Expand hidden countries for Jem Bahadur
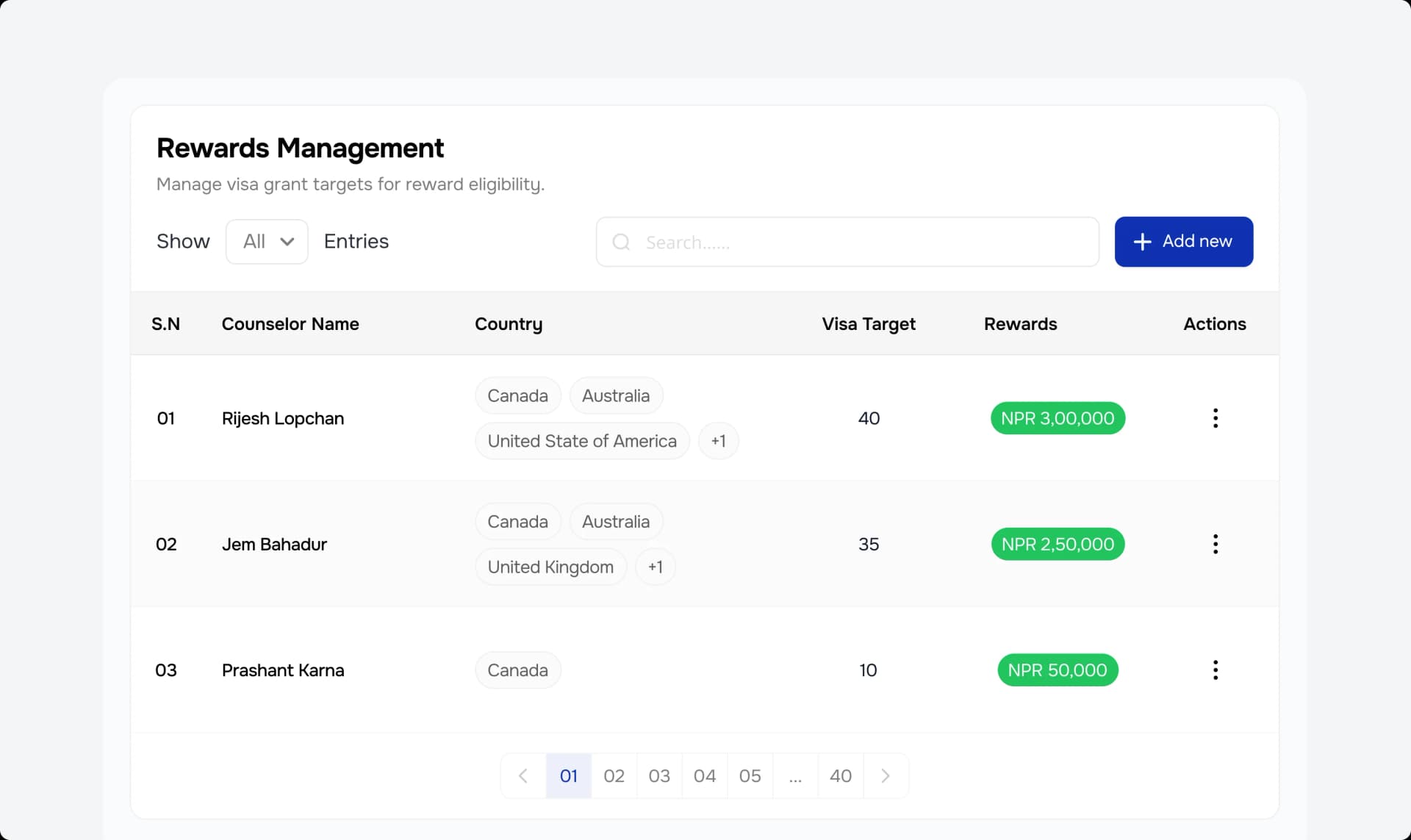The width and height of the screenshot is (1411, 840). click(655, 566)
